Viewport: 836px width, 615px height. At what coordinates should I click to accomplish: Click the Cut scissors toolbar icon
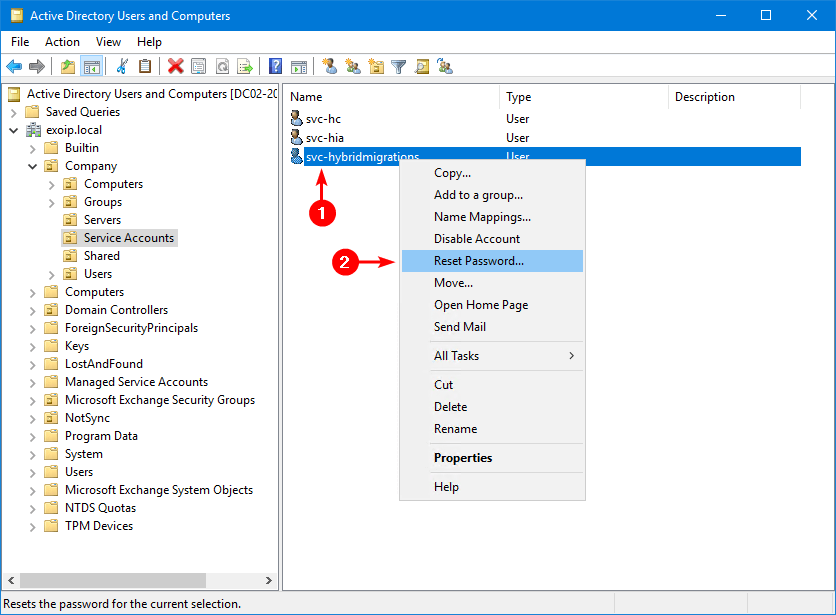(x=122, y=67)
